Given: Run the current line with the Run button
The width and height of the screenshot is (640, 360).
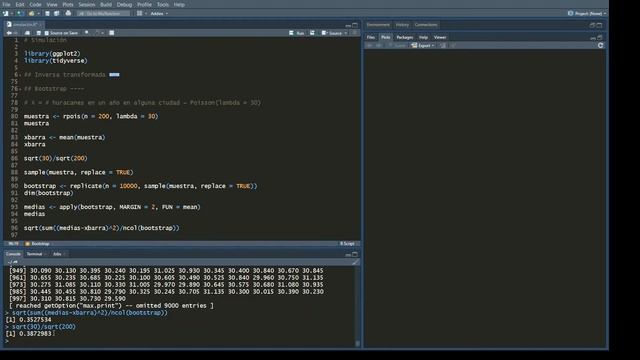Looking at the screenshot, I should click(297, 33).
